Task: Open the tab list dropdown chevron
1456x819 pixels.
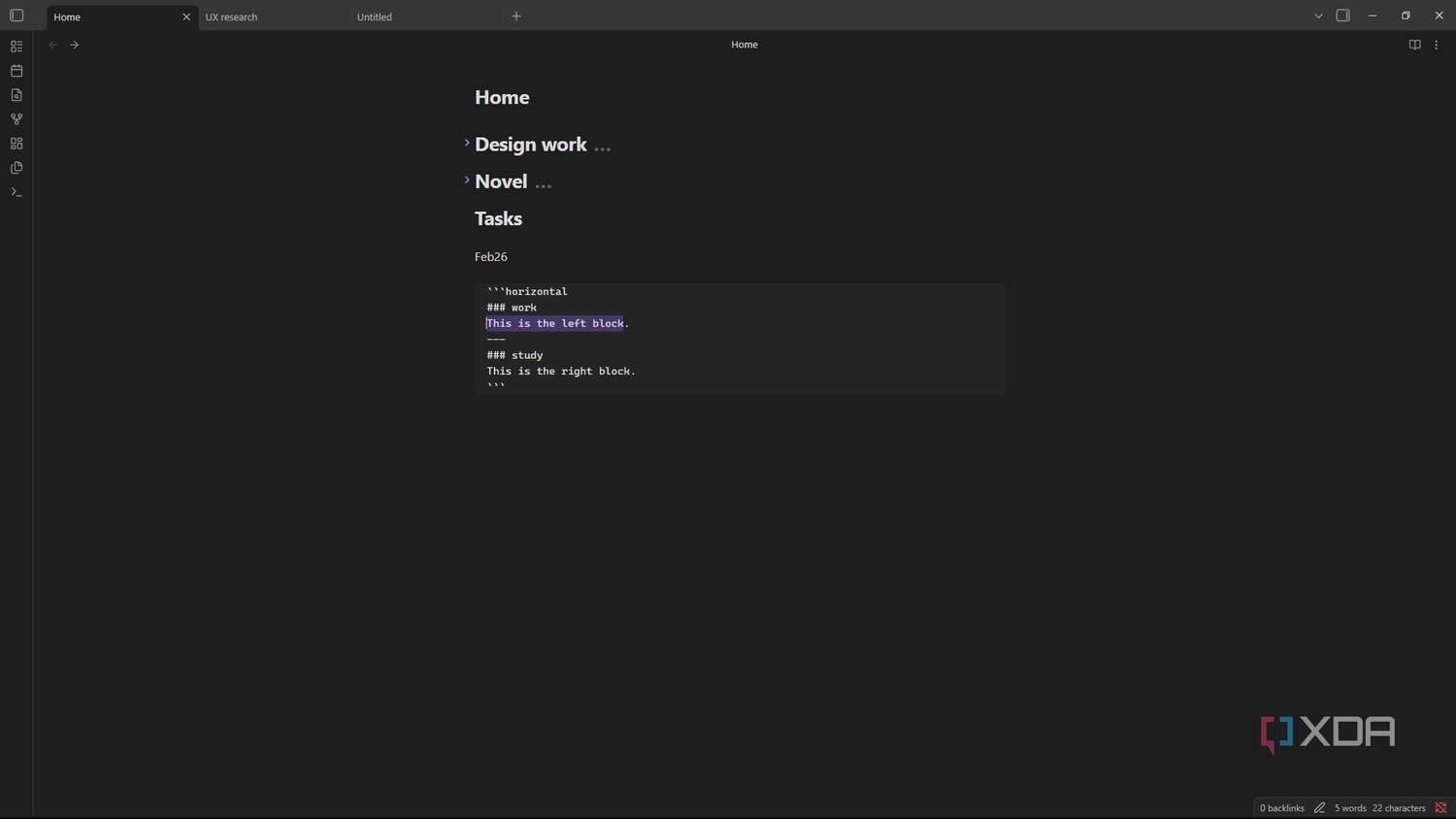Action: point(1318,16)
